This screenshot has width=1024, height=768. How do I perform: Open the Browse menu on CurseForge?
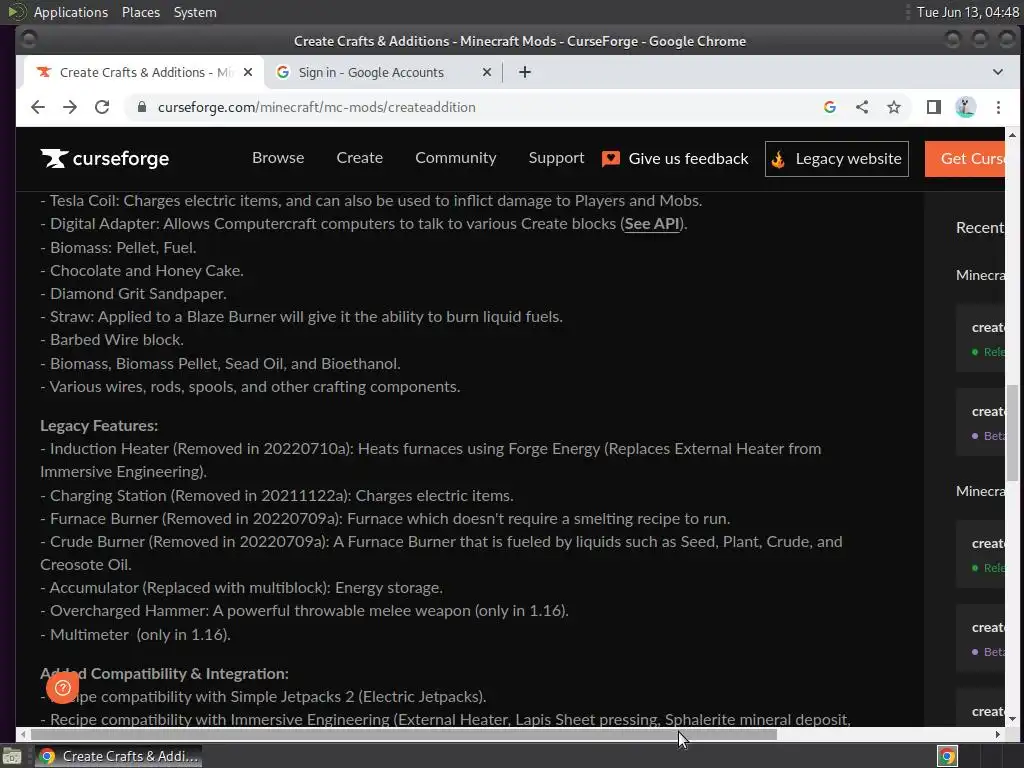pos(278,158)
